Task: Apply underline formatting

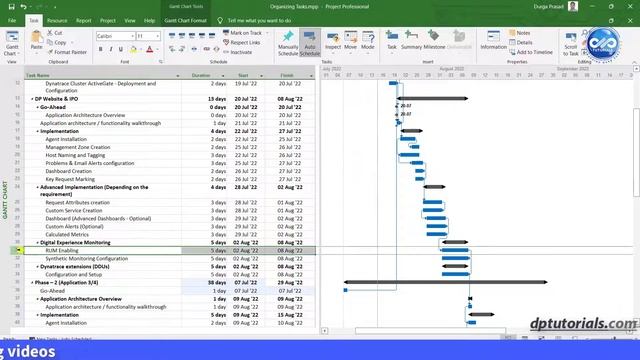Action: pyautogui.click(x=121, y=49)
